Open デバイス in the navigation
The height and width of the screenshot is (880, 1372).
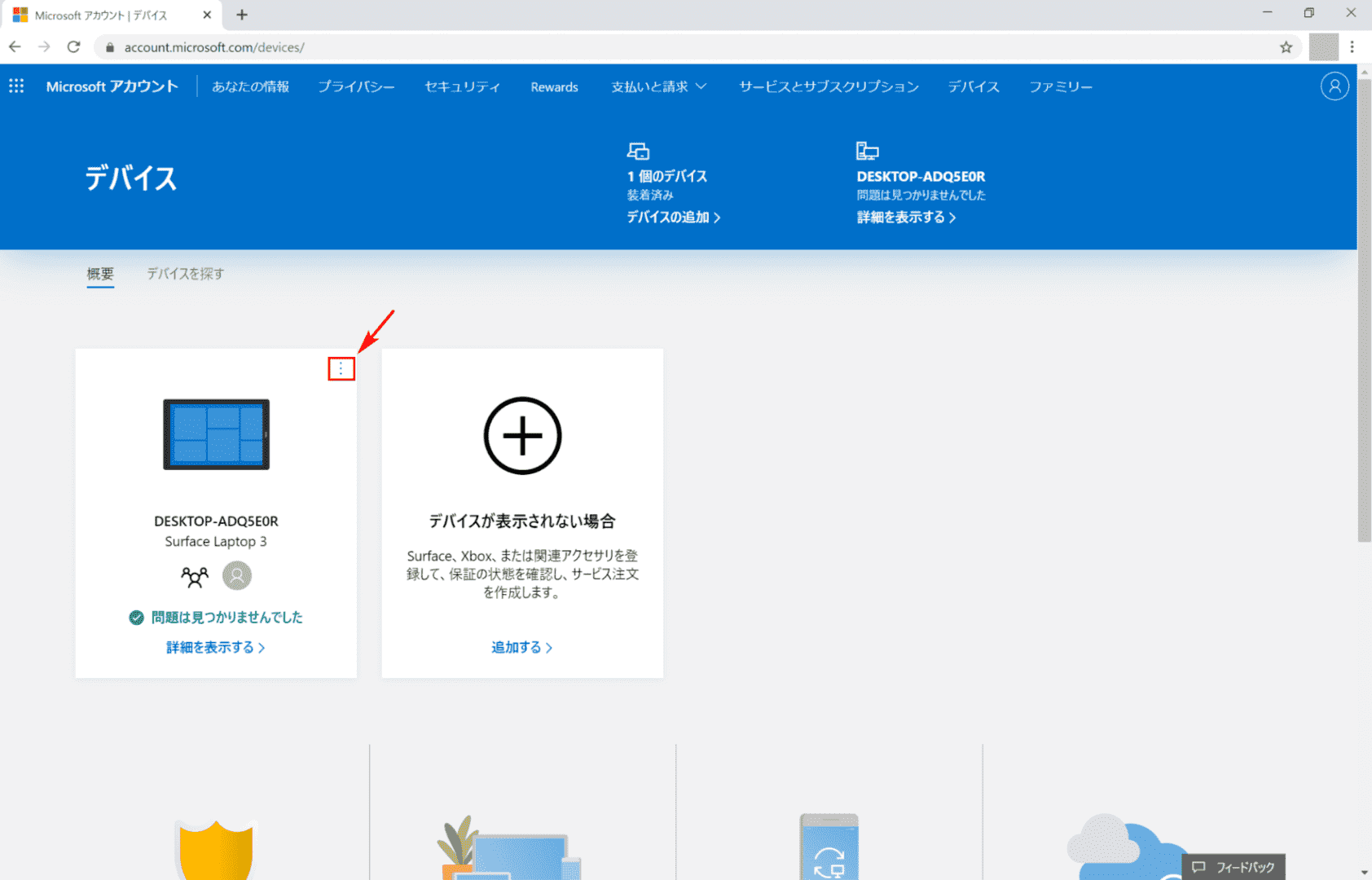(974, 86)
